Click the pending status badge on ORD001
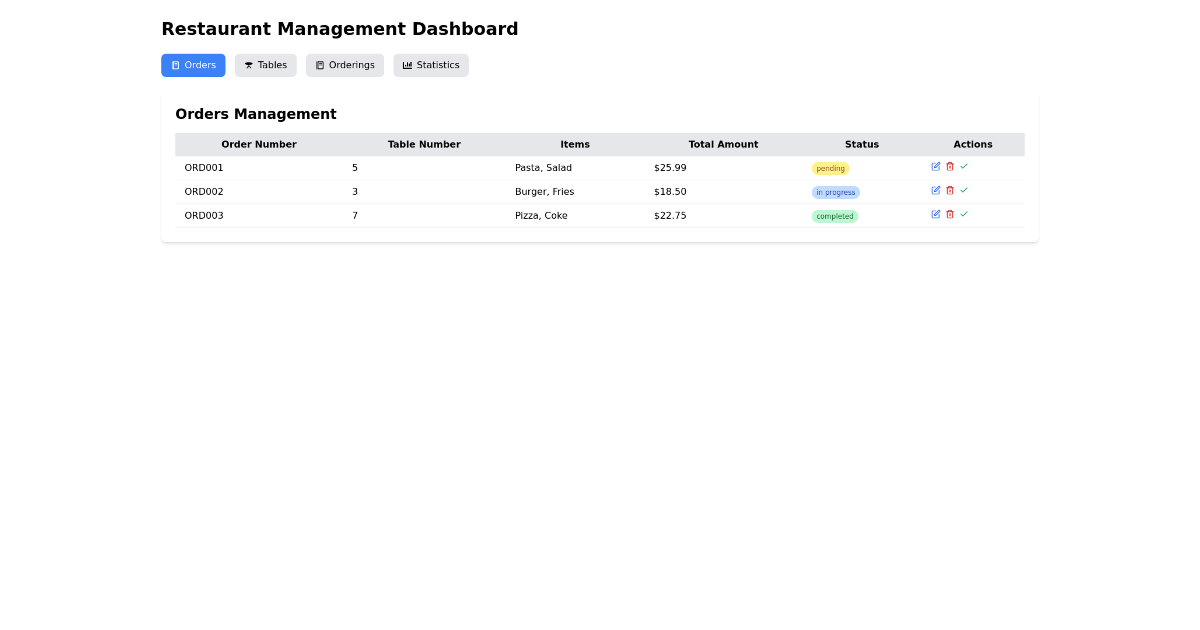1200x630 pixels. (x=830, y=168)
